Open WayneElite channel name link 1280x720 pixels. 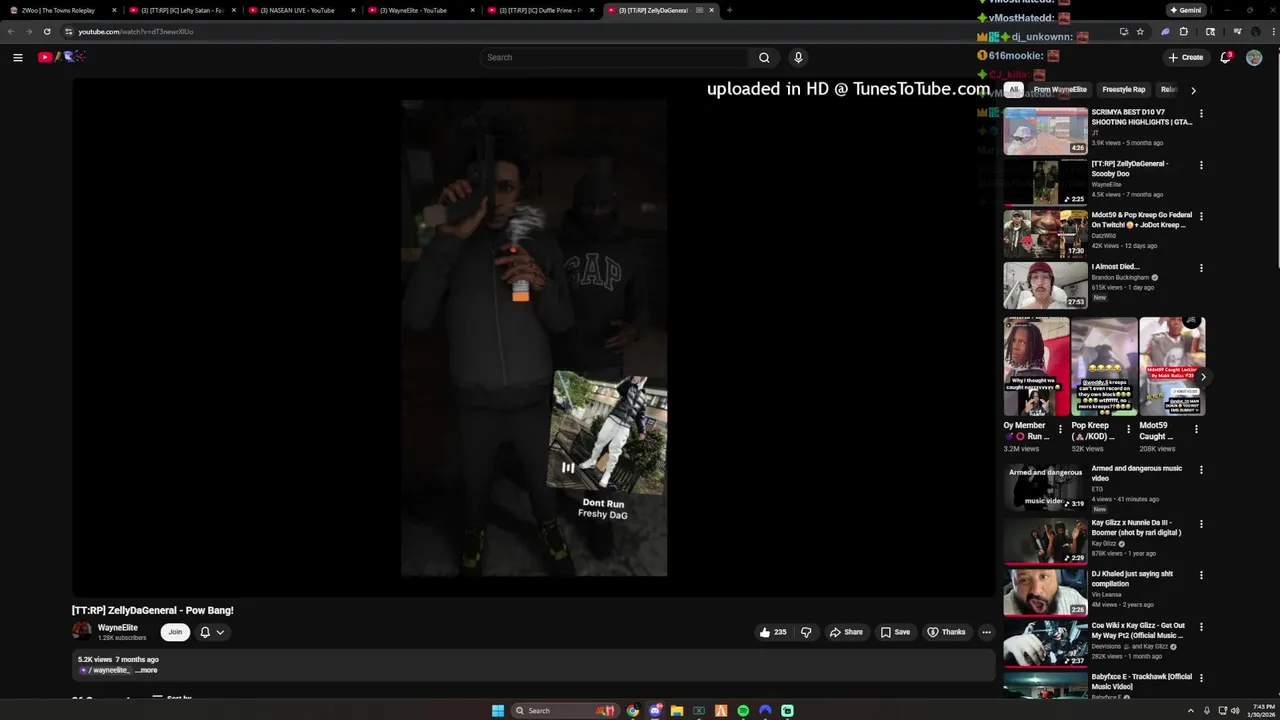[x=118, y=628]
